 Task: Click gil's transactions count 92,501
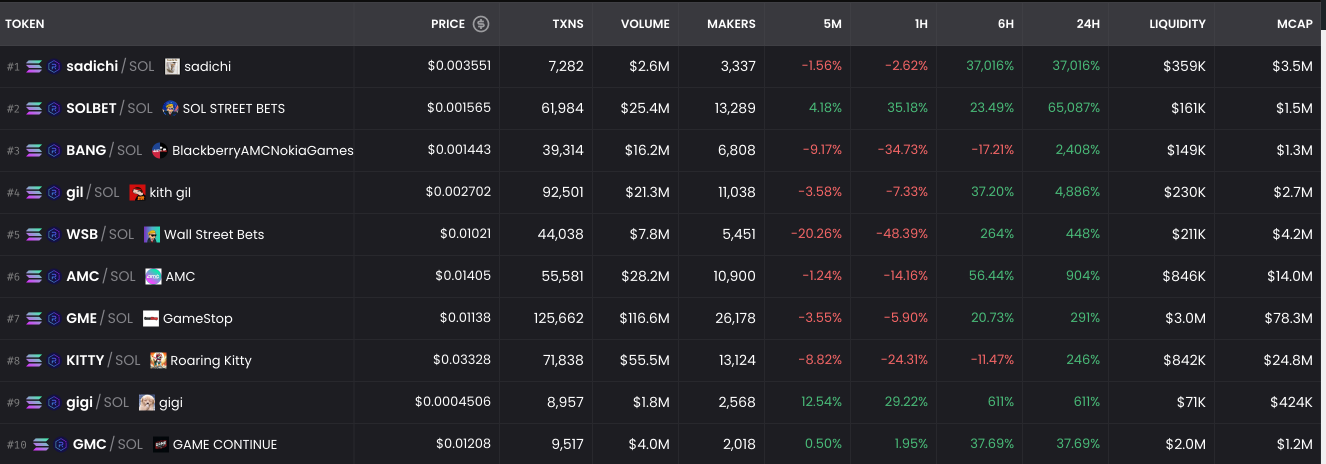coord(560,192)
